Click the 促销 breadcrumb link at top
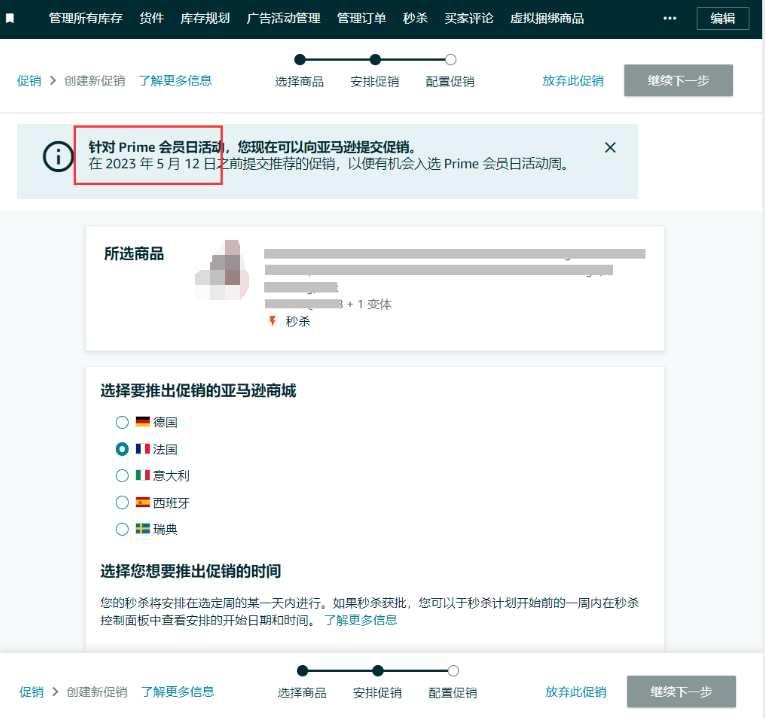Viewport: 765px width, 719px height. (29, 81)
